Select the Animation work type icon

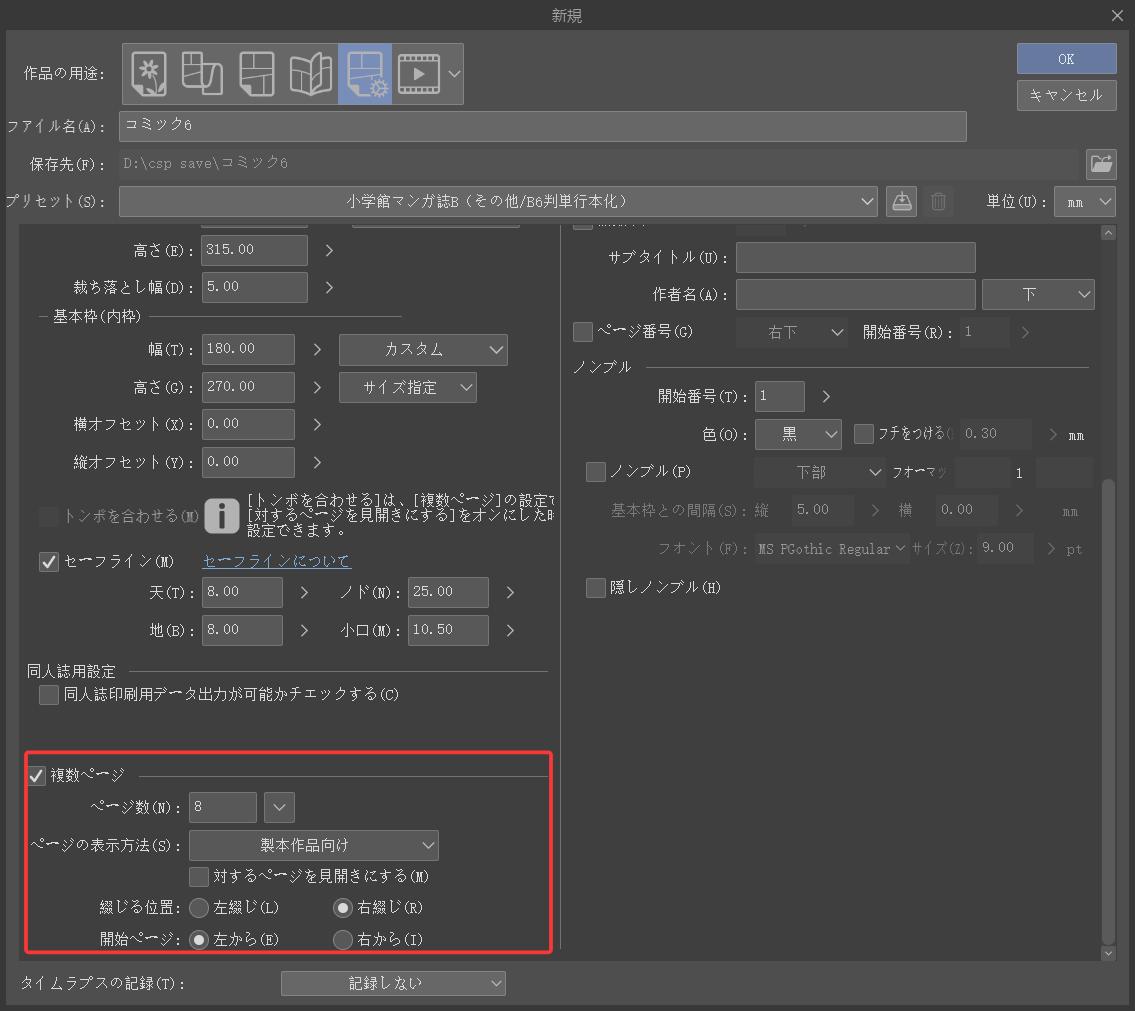(x=419, y=74)
